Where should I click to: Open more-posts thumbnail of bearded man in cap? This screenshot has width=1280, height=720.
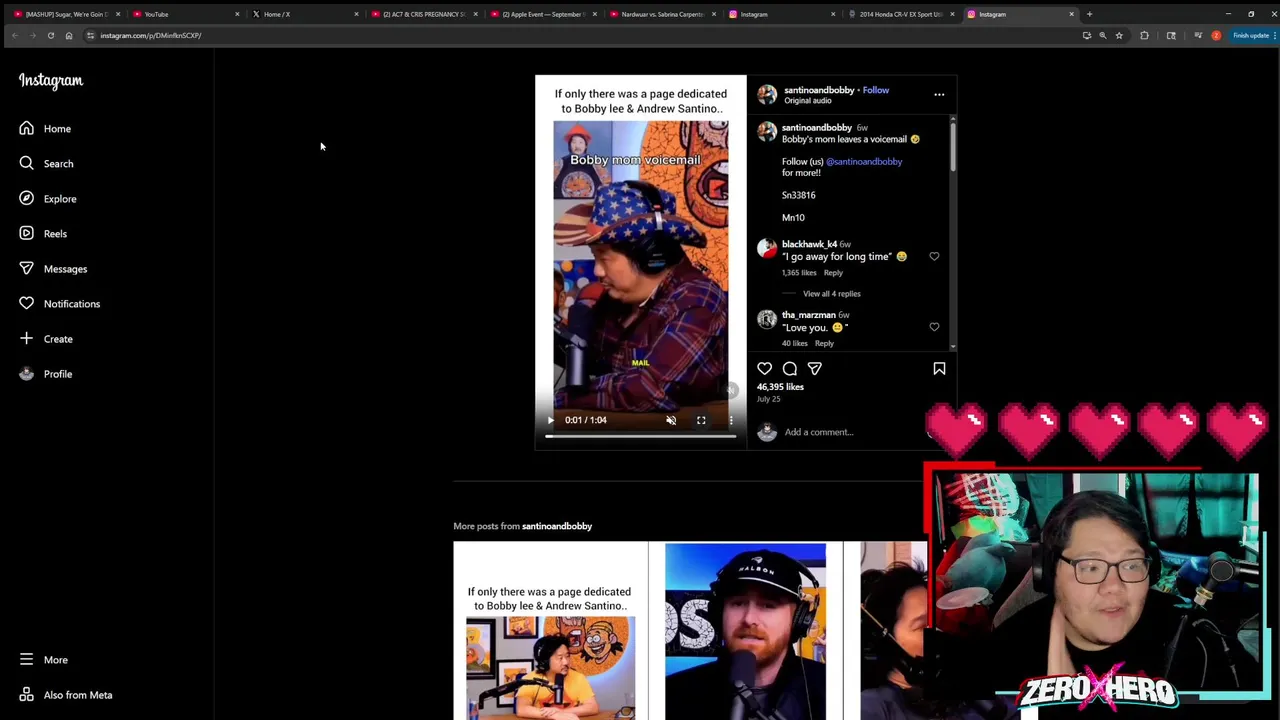[746, 631]
